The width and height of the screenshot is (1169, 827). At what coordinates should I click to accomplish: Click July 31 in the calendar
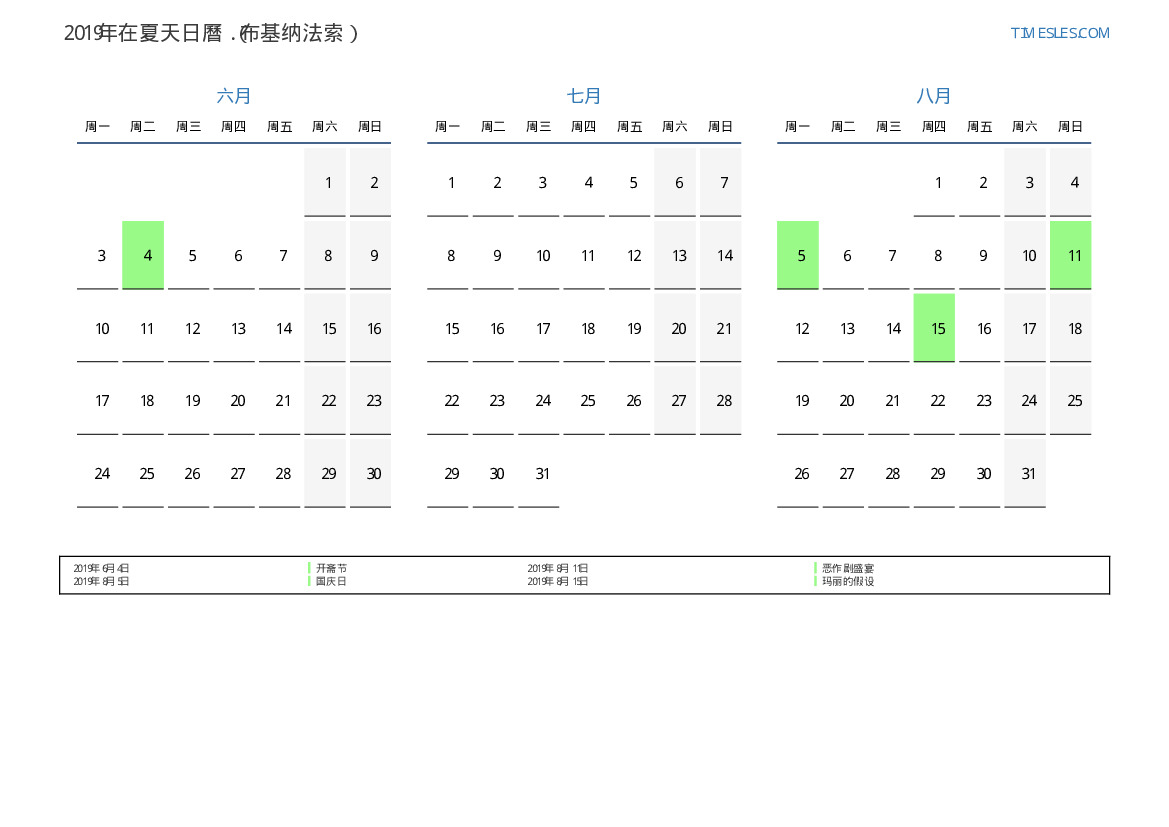pyautogui.click(x=539, y=474)
